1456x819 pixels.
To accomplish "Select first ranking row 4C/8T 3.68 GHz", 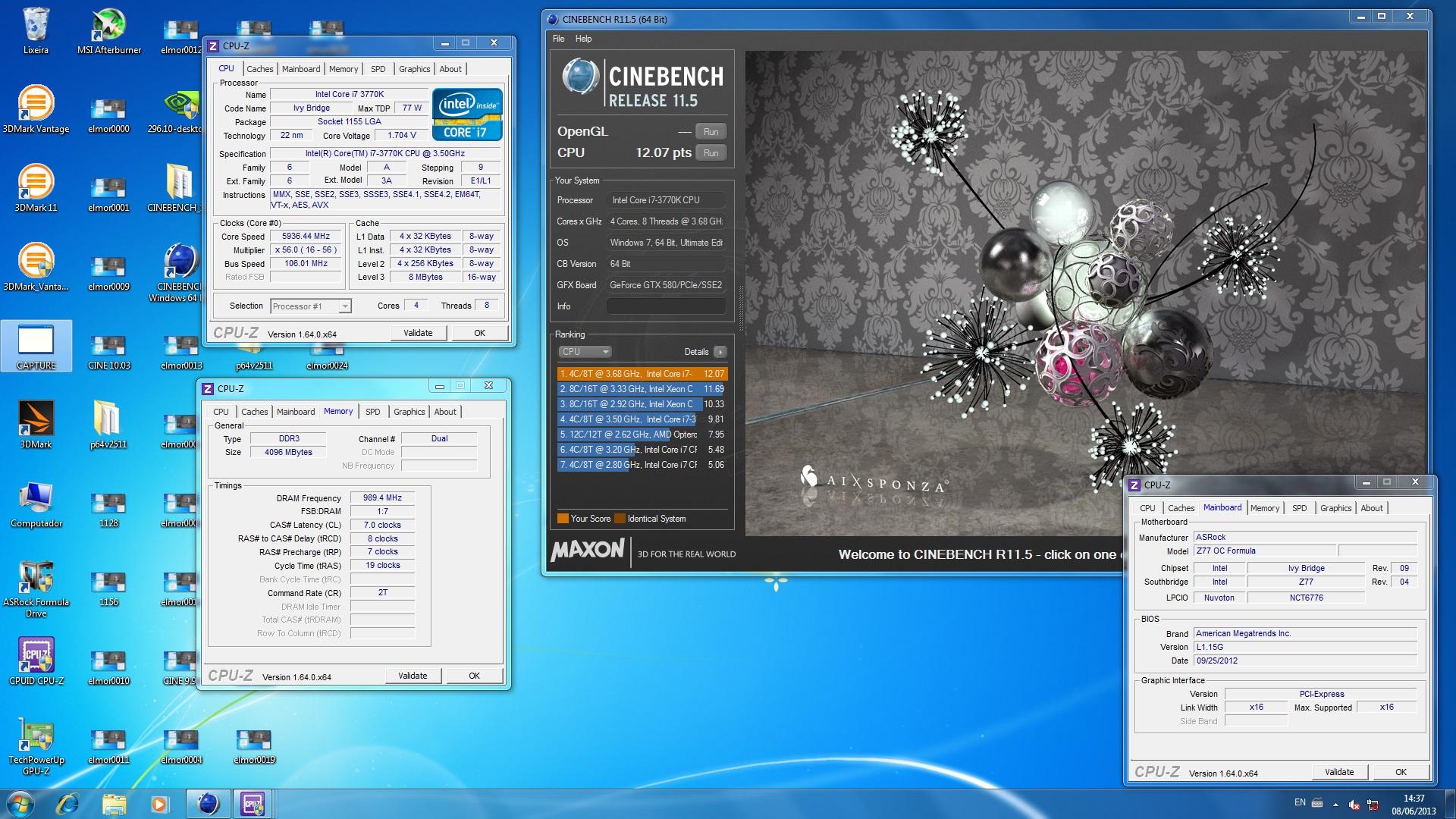I will pos(642,374).
